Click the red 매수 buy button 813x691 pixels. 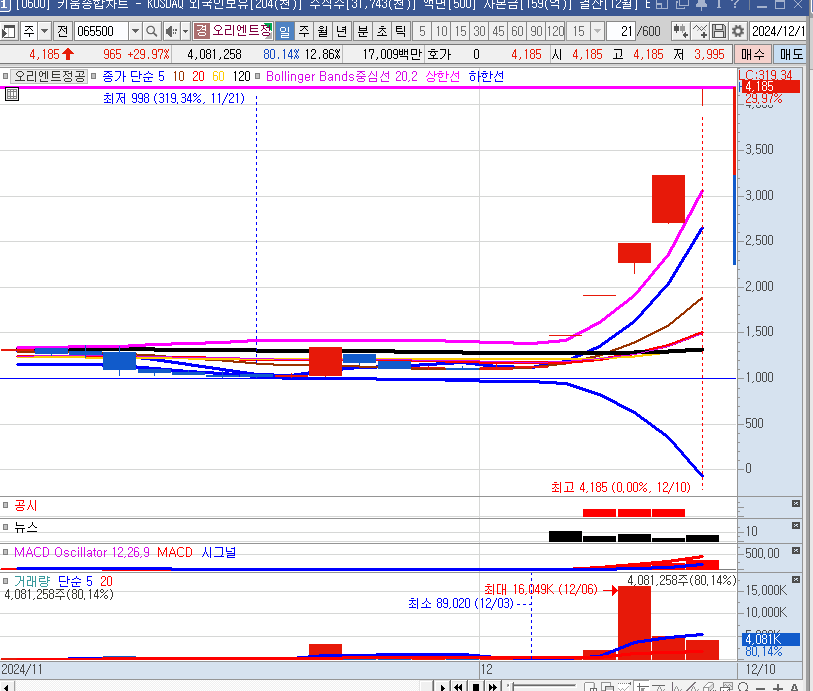753,54
